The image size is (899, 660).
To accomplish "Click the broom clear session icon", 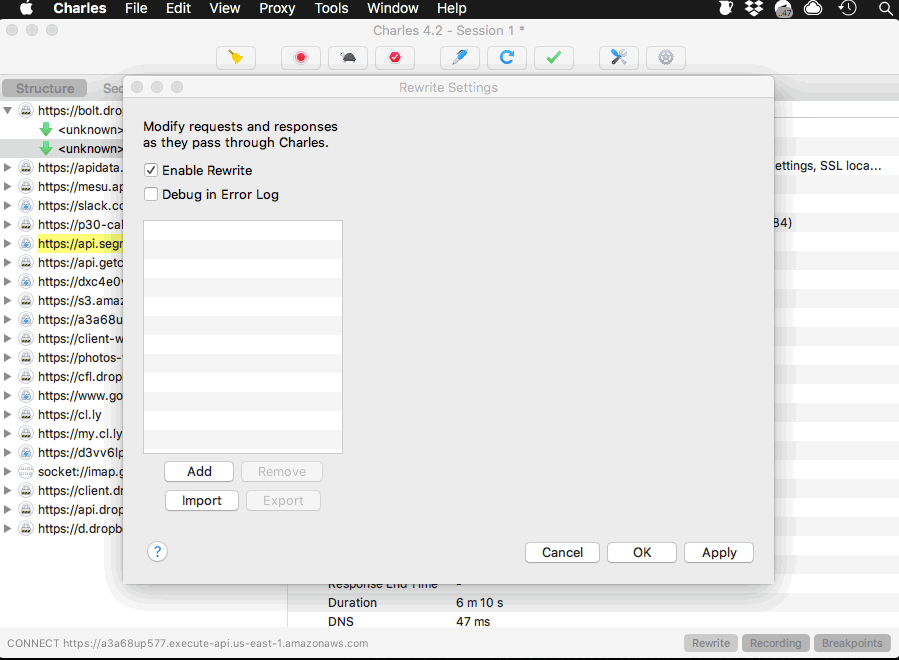I will (236, 58).
